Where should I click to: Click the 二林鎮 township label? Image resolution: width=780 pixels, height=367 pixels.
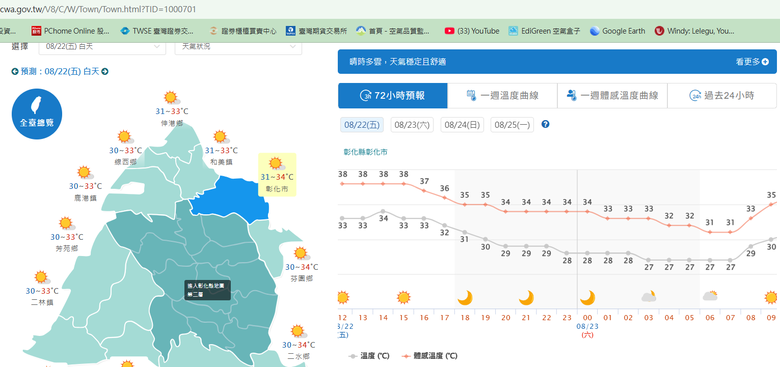click(x=42, y=302)
